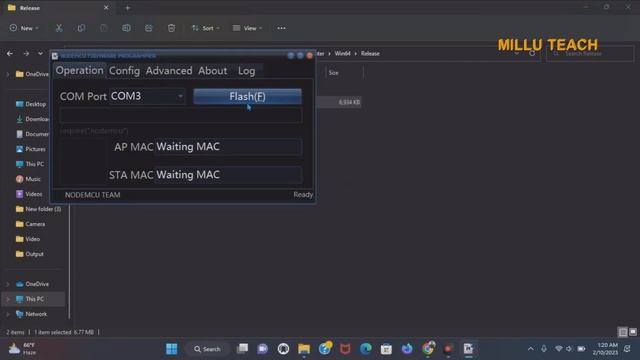
Task: Expand the This PC tree node
Action: pos(8,299)
